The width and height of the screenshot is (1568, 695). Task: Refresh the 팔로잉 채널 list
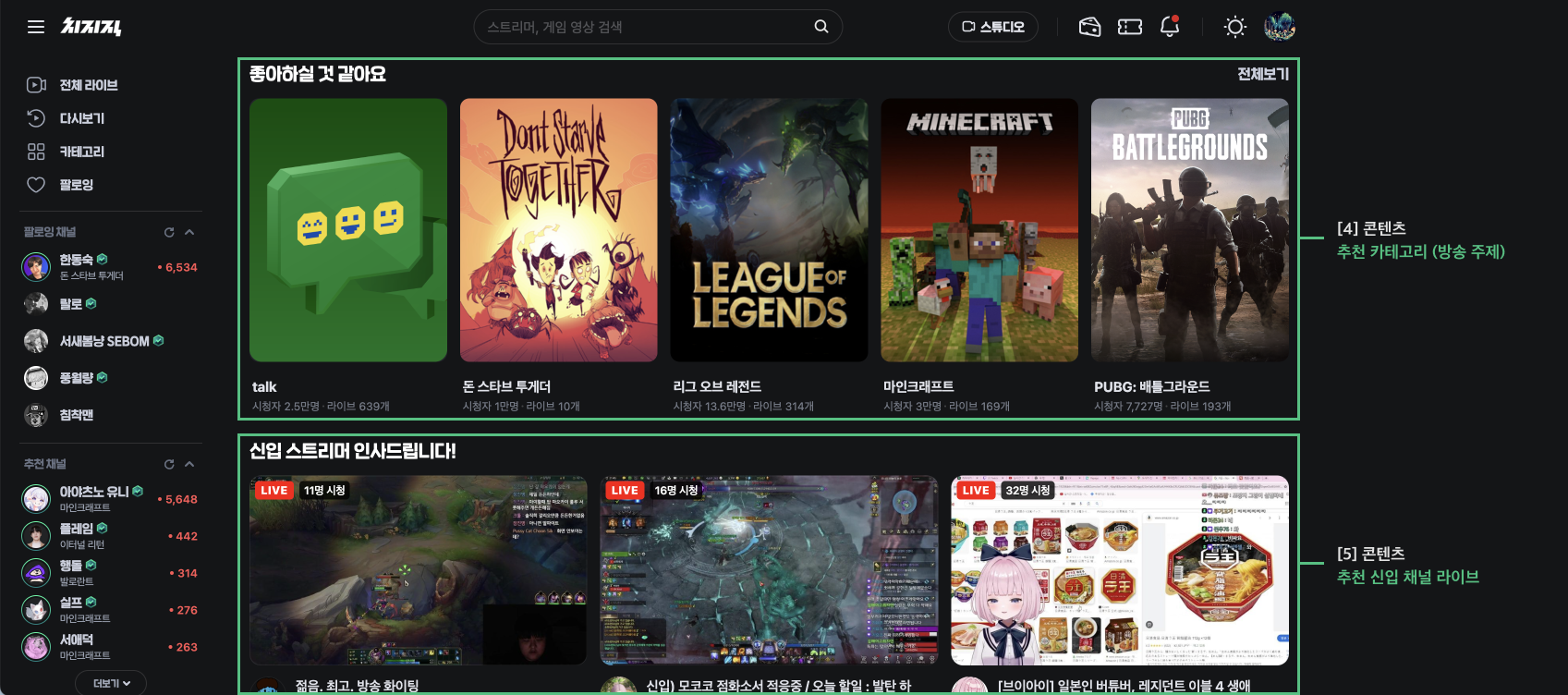click(169, 232)
